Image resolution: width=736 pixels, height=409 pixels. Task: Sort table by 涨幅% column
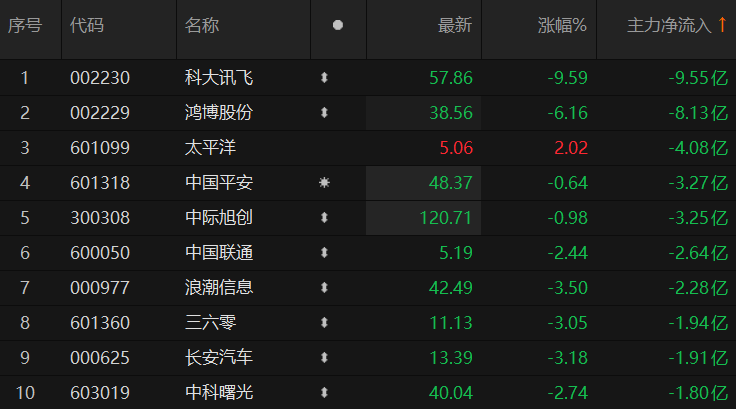click(x=561, y=26)
